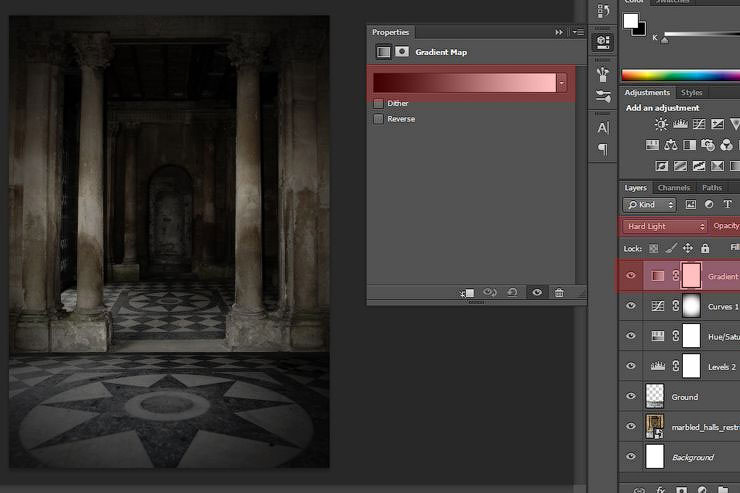Open the gradient picker dropdown arrow

(x=562, y=82)
